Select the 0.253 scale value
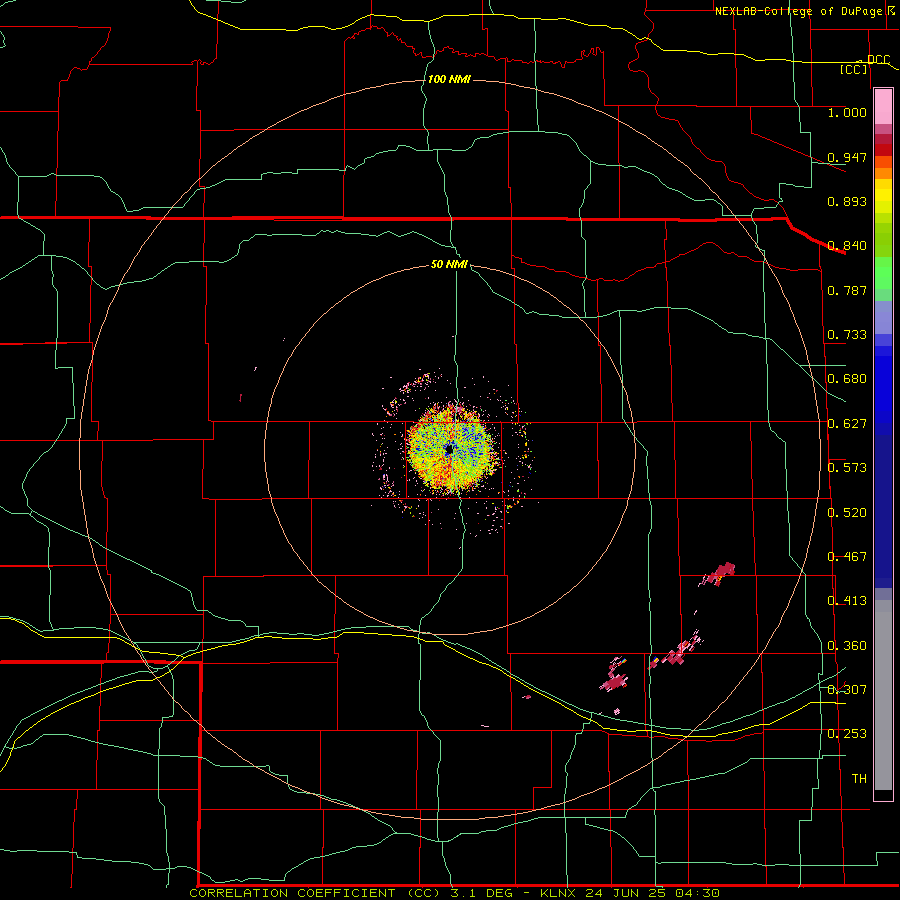Screen dimensions: 900x900 pyautogui.click(x=847, y=734)
